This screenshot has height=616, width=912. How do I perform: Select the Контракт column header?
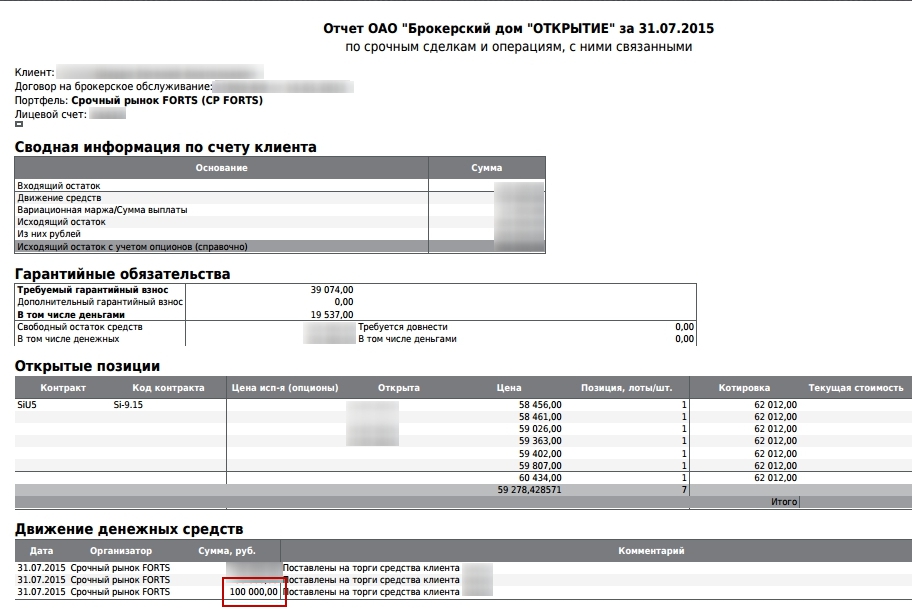point(63,388)
